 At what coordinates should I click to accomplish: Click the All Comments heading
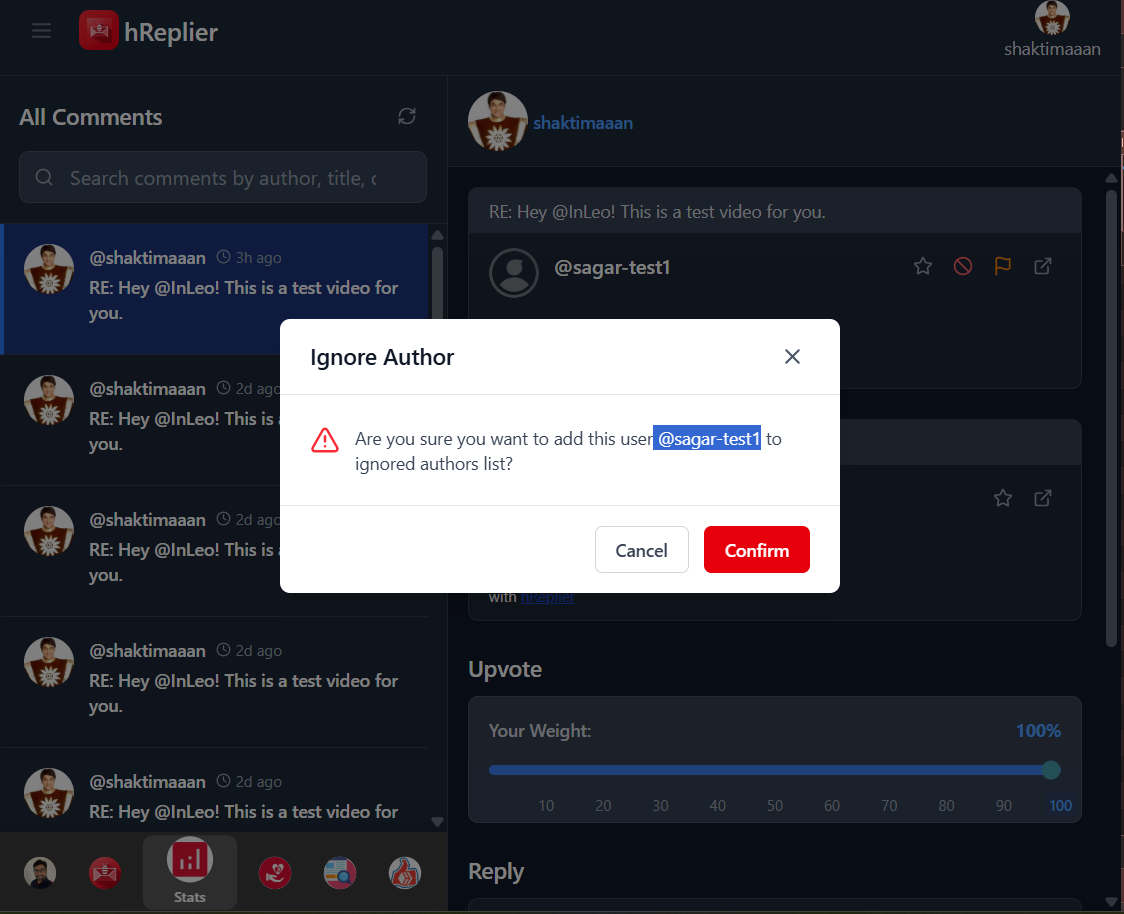point(90,117)
